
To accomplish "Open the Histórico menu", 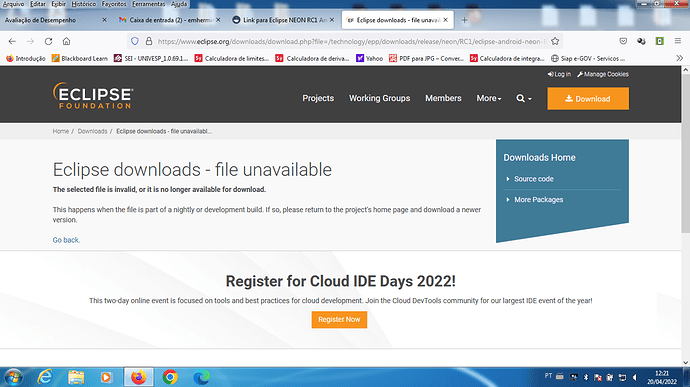I will [84, 4].
